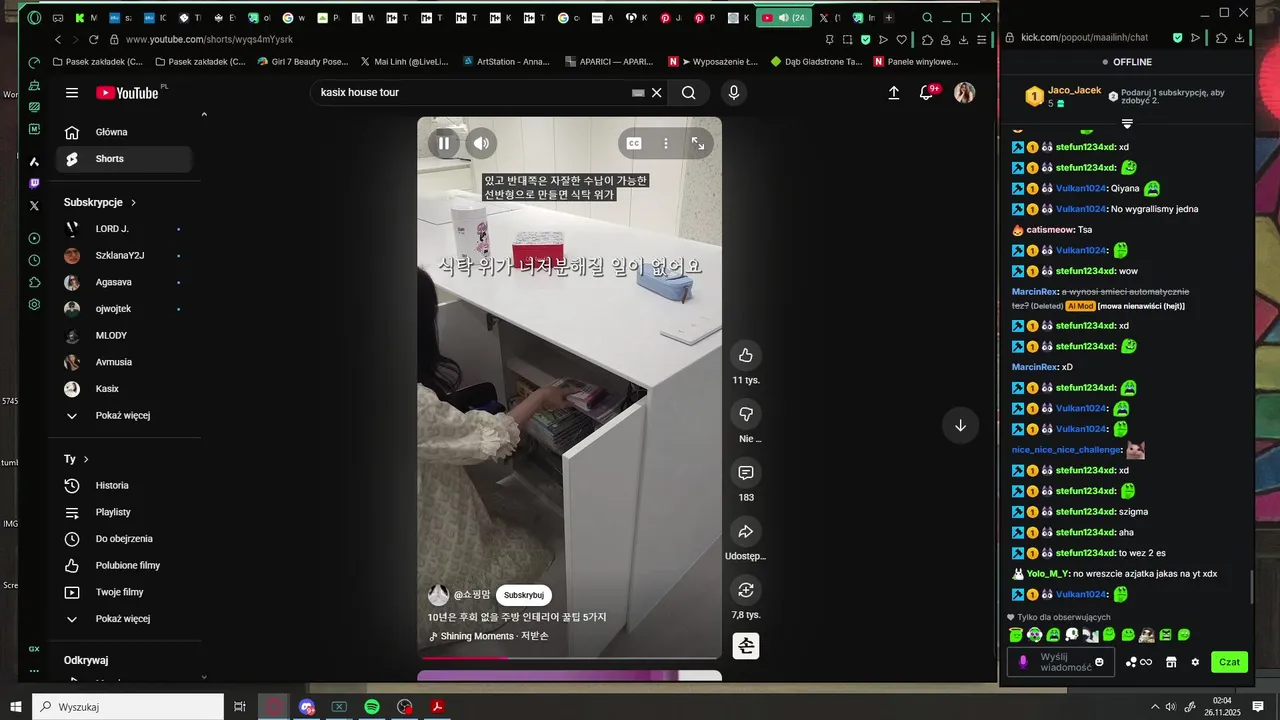Open the Short's comments (183)
Viewport: 1280px width, 720px height.
[746, 473]
